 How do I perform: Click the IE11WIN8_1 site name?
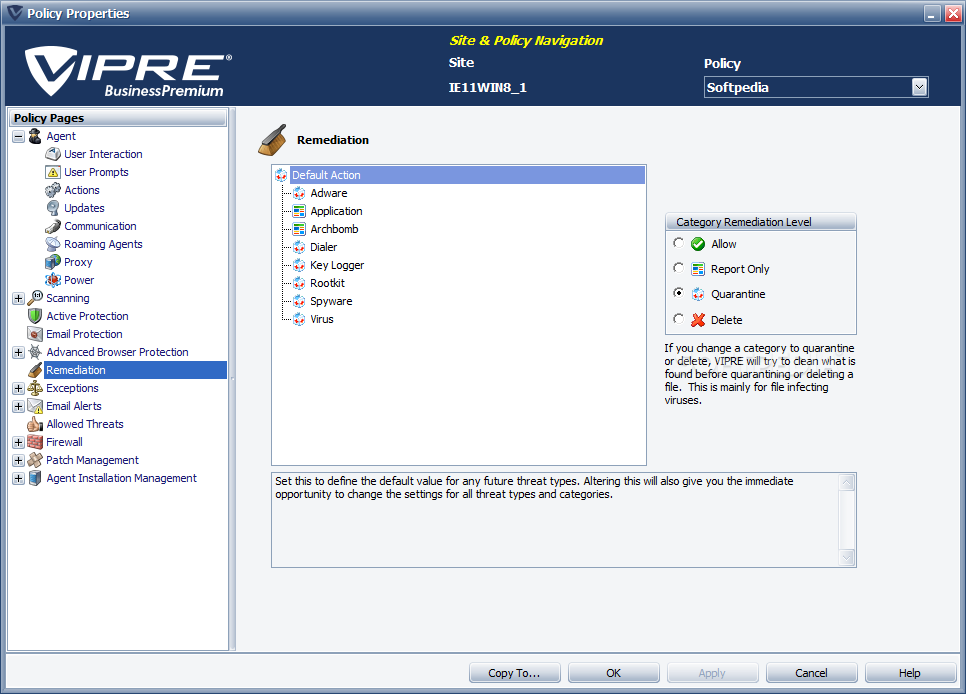487,88
